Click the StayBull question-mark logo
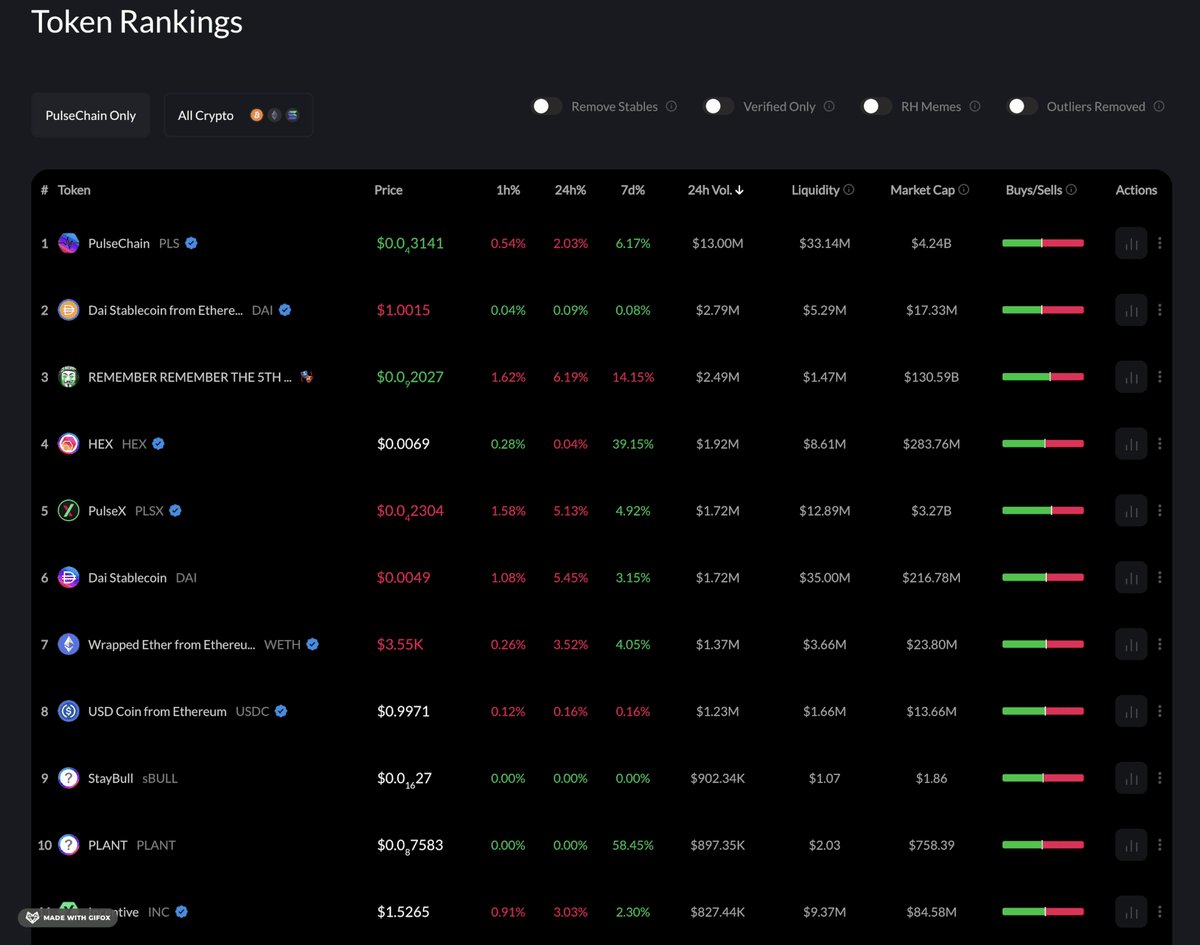This screenshot has height=945, width=1200. point(68,778)
